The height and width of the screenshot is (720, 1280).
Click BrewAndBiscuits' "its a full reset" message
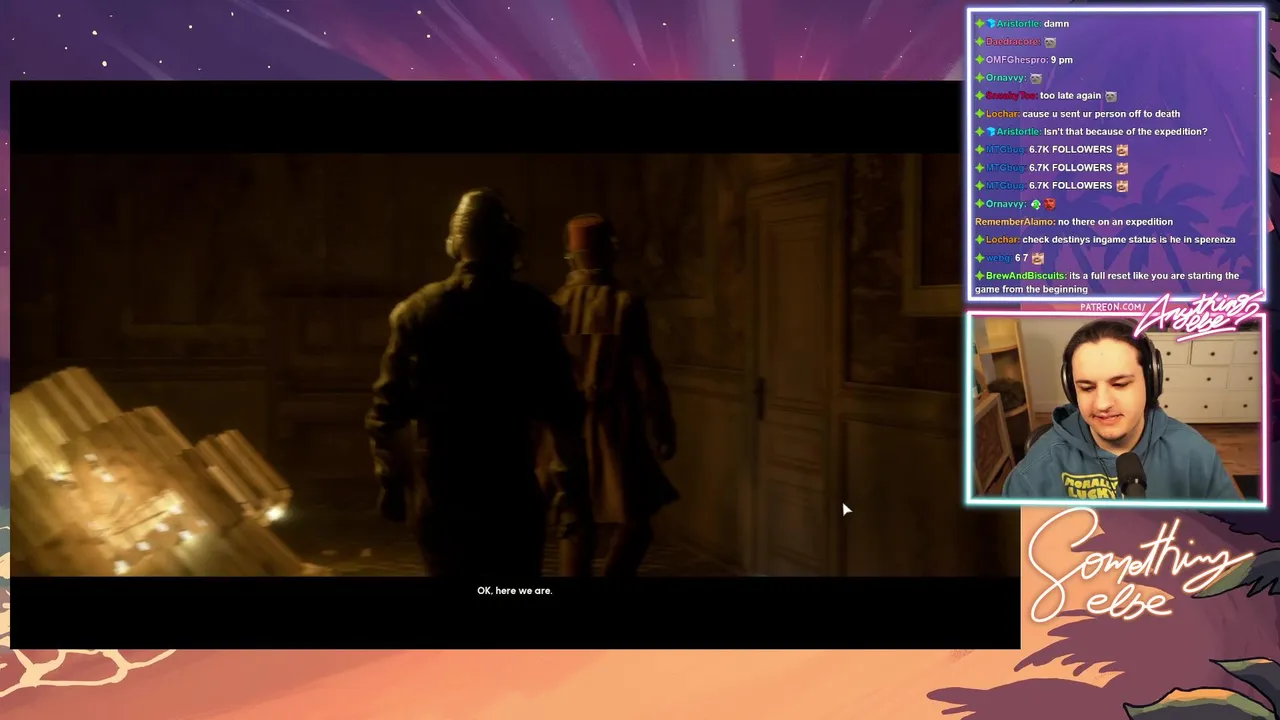tap(1107, 282)
